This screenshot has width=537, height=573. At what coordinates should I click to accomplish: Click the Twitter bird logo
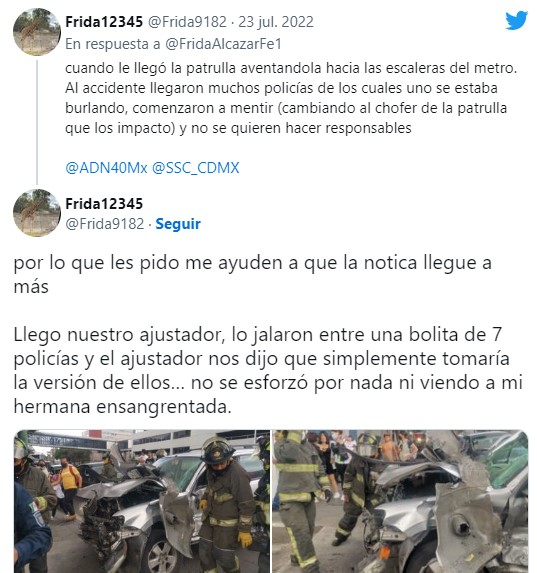pos(516,20)
